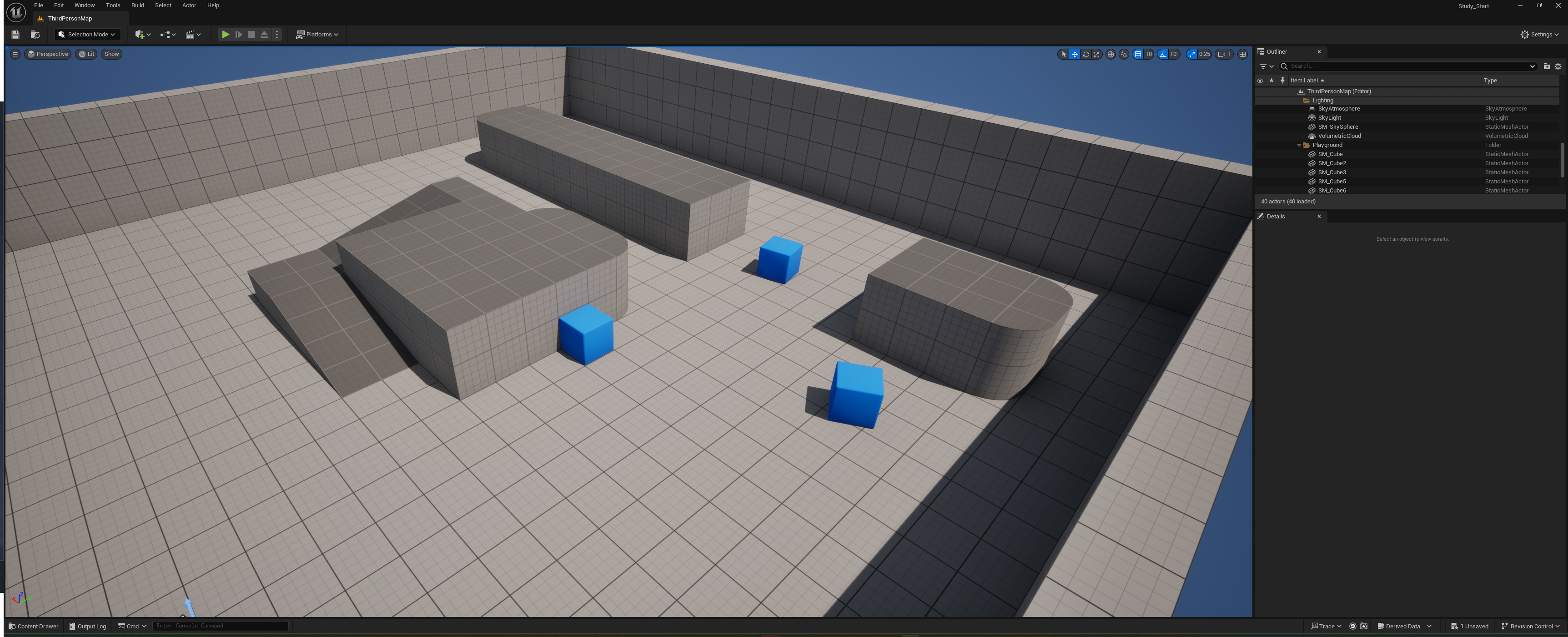Screen dimensions: 1568x637
Task: Open the Cinematics clapperboard dropdown
Action: pos(193,35)
